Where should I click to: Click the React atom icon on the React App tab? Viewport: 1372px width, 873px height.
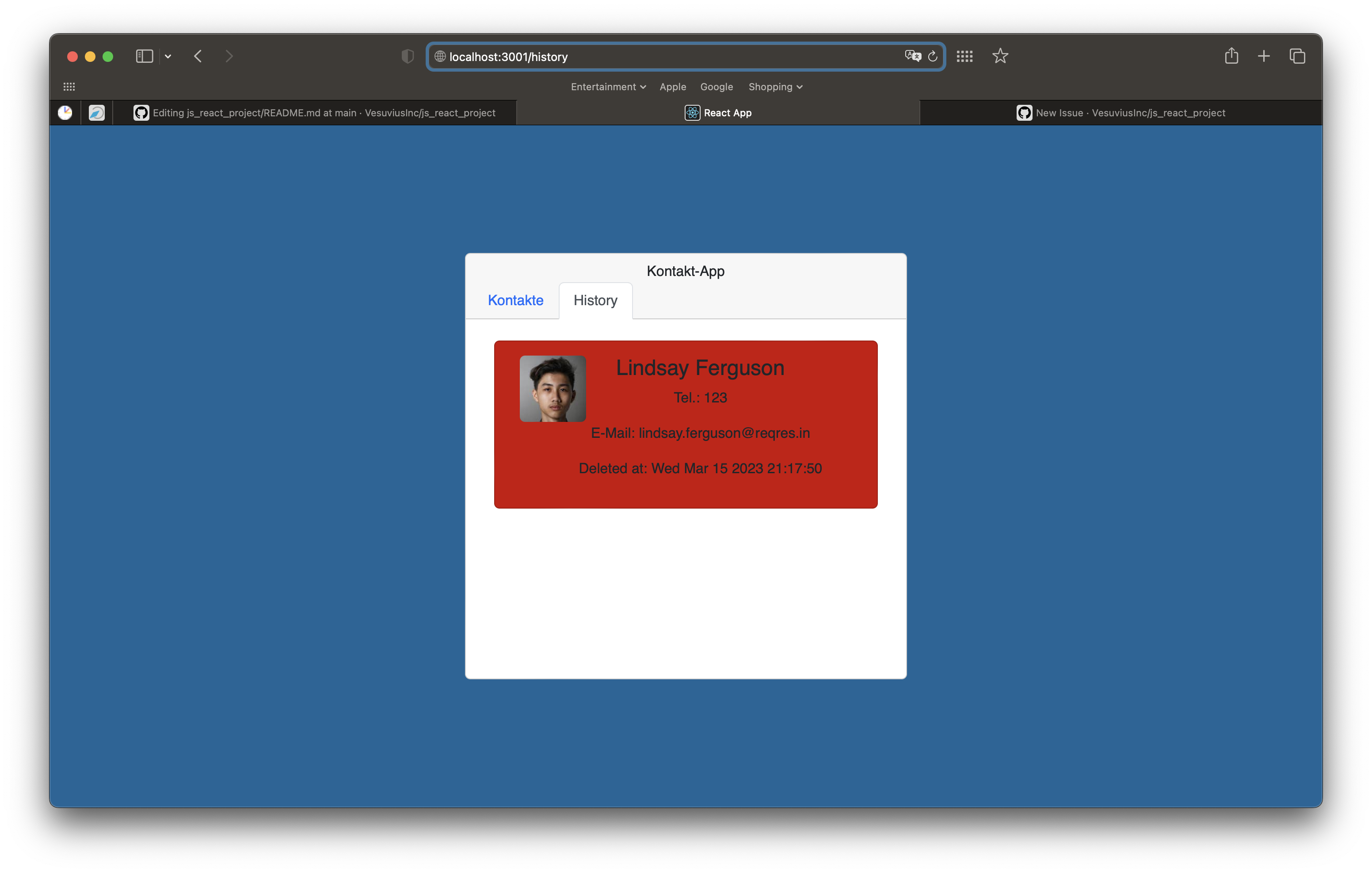(x=692, y=112)
